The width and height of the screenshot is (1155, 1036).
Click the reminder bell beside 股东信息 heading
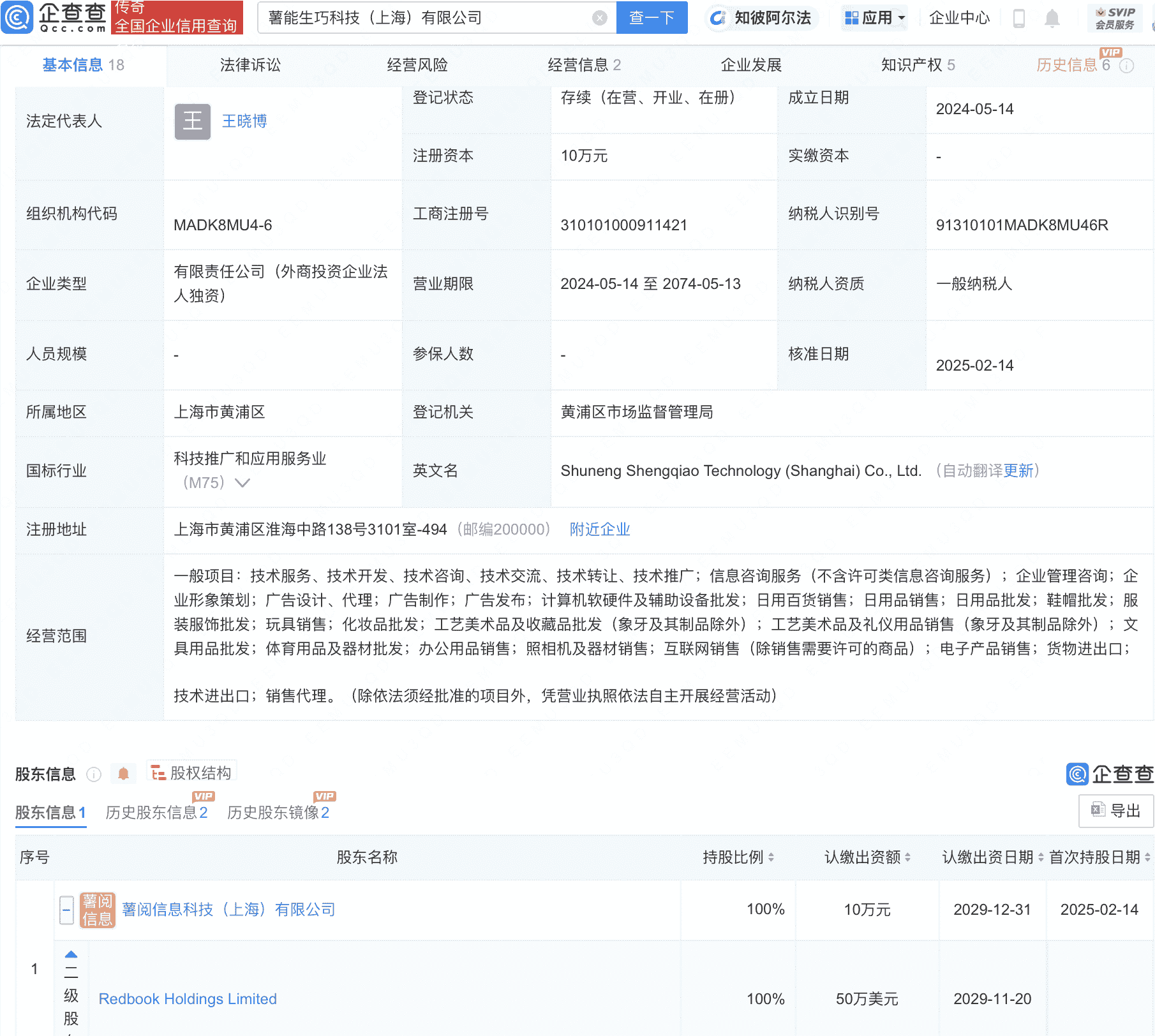point(124,773)
